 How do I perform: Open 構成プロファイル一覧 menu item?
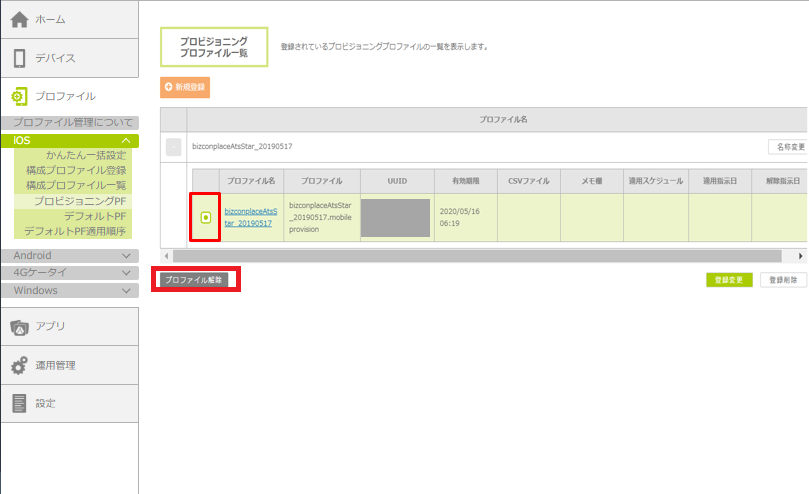click(76, 186)
